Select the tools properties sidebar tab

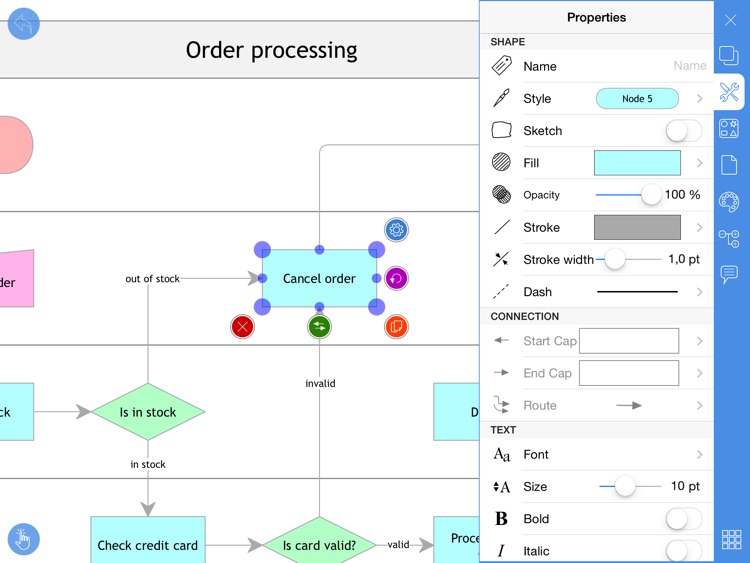(729, 92)
